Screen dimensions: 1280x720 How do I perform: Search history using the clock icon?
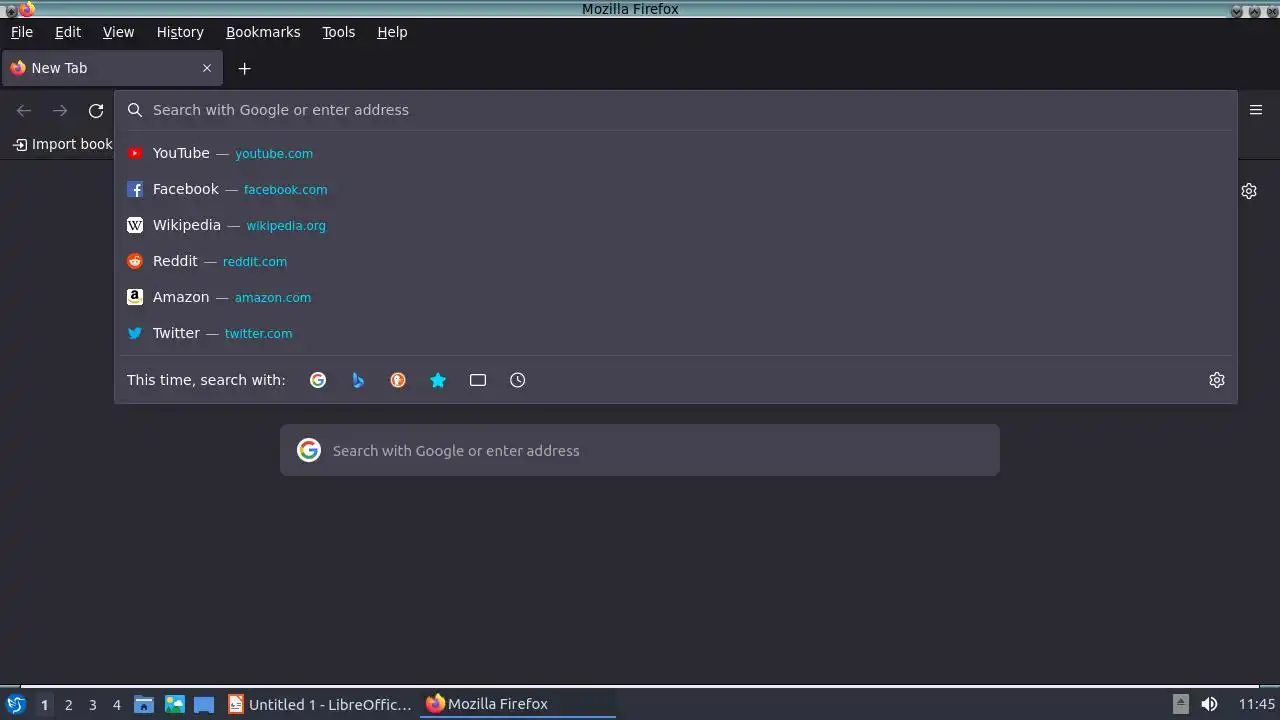518,380
